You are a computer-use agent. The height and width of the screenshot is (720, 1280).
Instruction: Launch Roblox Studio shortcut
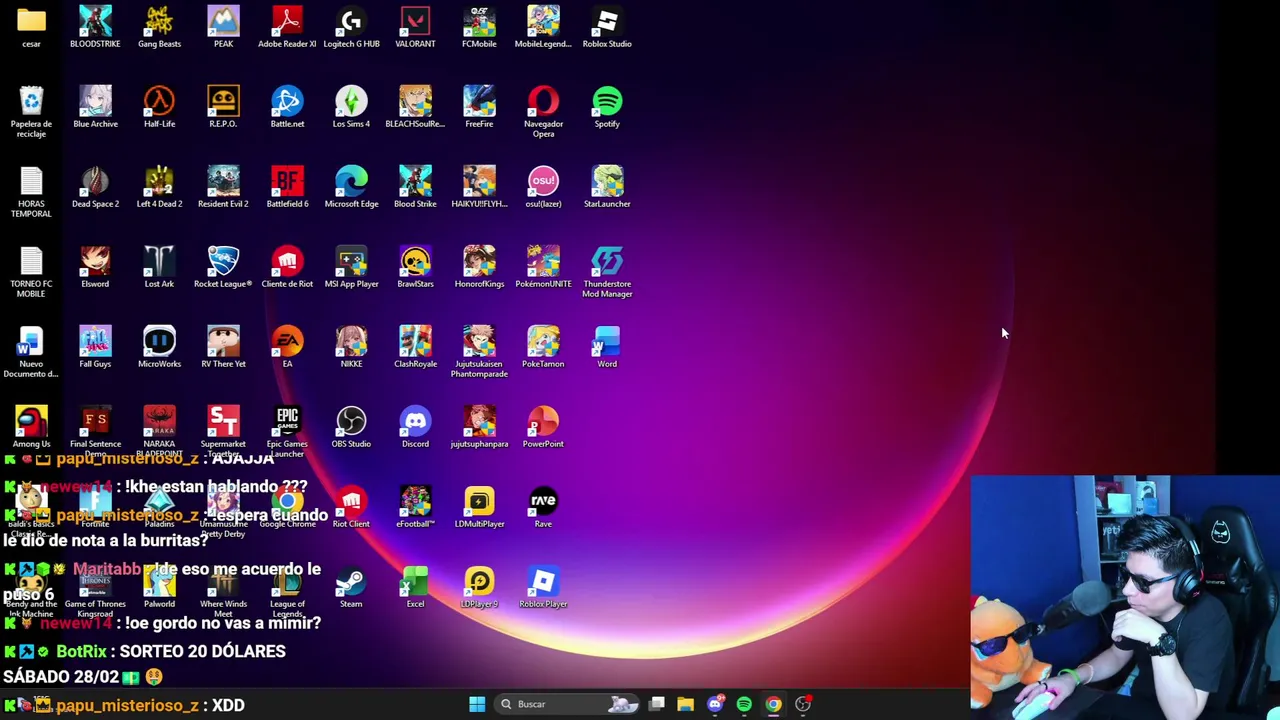607,27
